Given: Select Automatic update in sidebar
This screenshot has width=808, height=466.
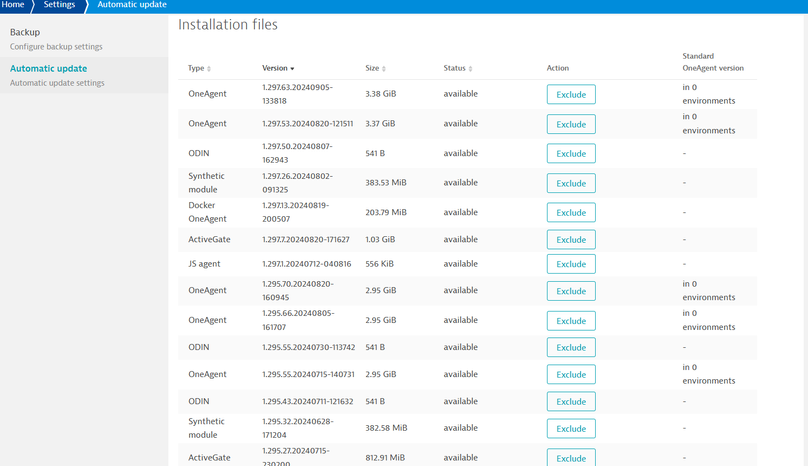Looking at the screenshot, I should pyautogui.click(x=48, y=69).
